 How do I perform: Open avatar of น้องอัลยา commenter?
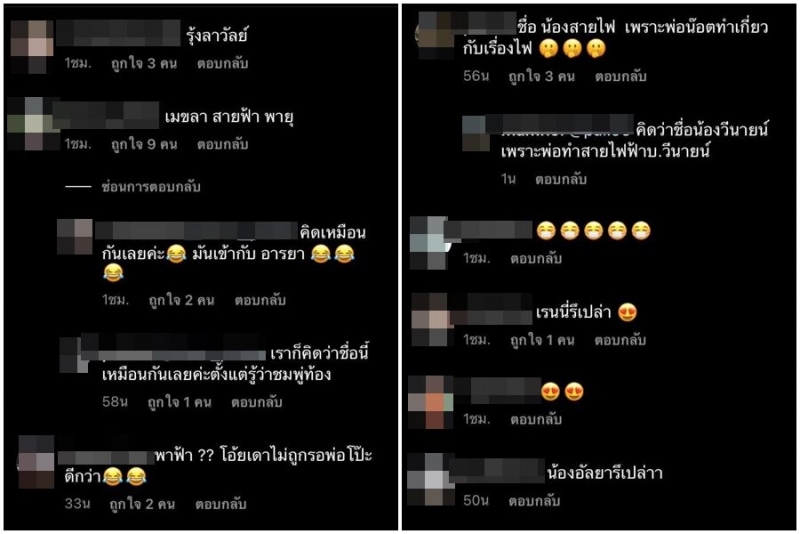pos(430,479)
